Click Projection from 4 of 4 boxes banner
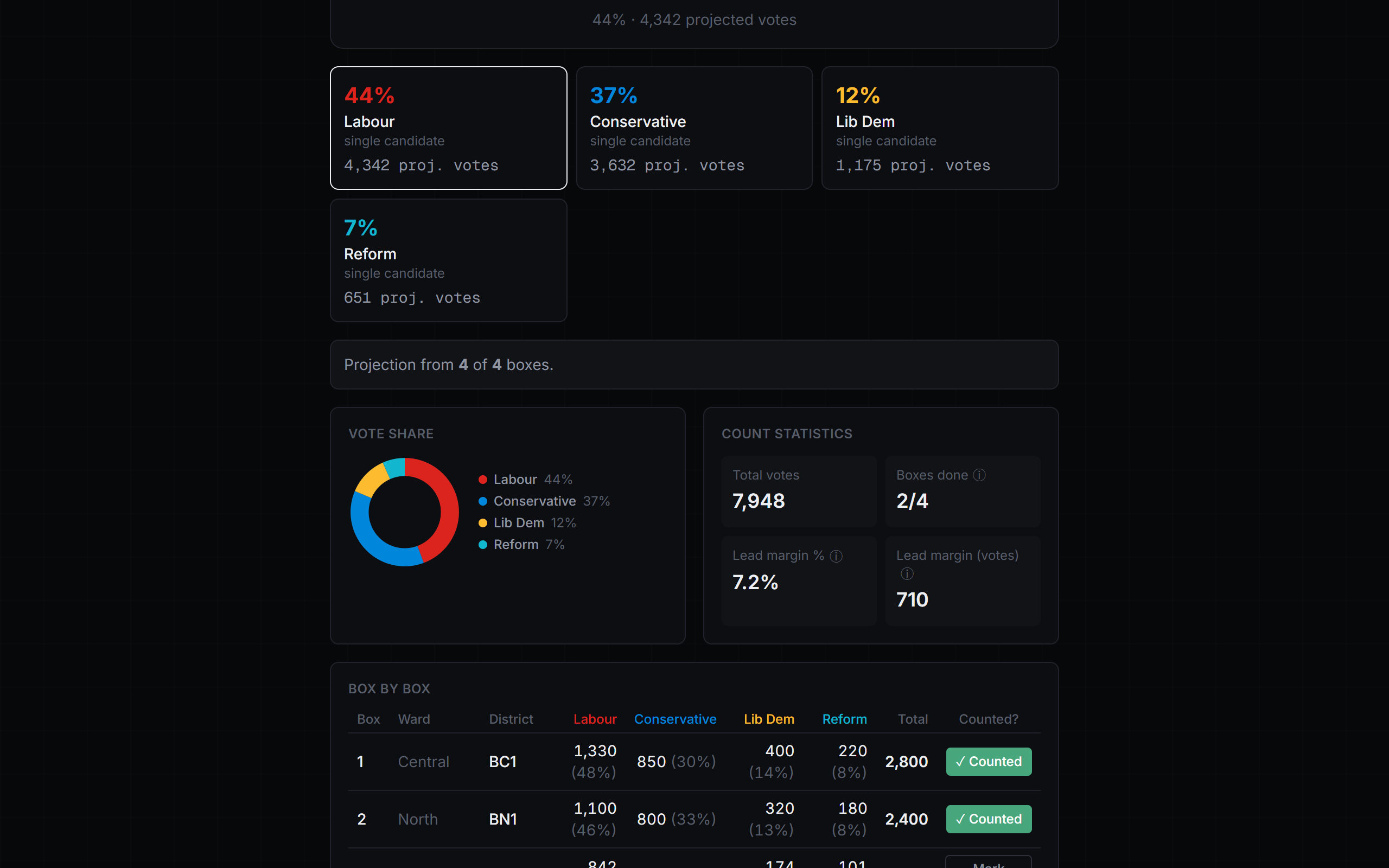The width and height of the screenshot is (1389, 868). pyautogui.click(x=694, y=365)
